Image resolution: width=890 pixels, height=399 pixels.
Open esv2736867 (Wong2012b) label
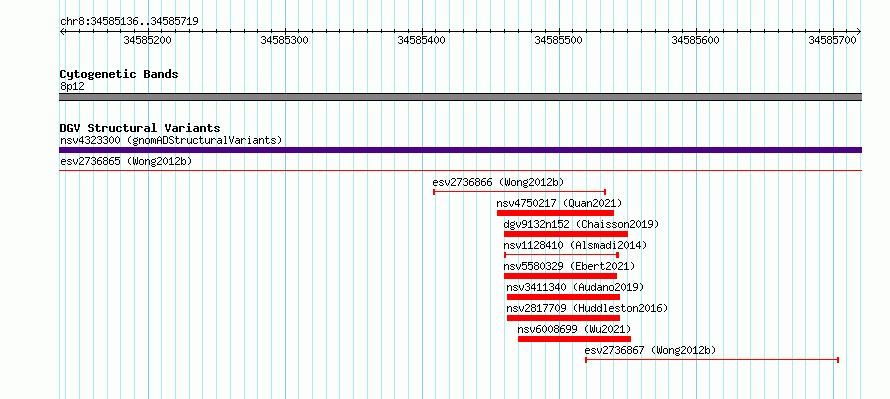click(650, 350)
